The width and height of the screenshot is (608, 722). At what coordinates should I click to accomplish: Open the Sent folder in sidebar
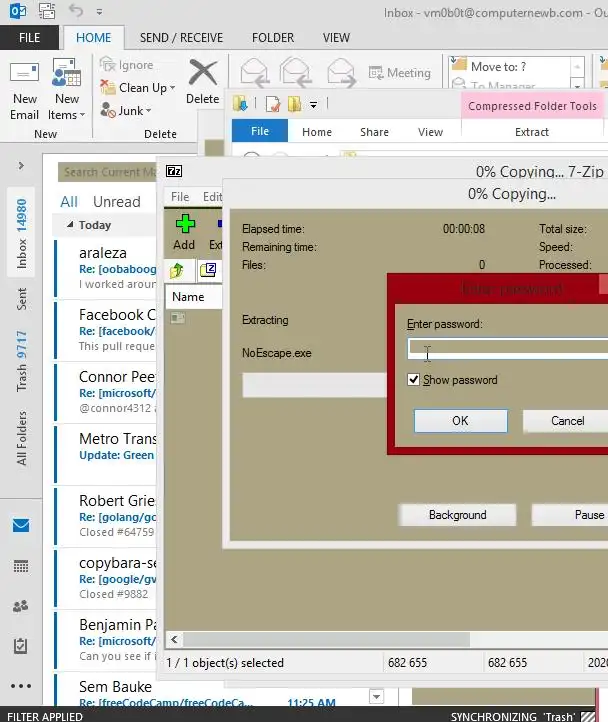21,299
